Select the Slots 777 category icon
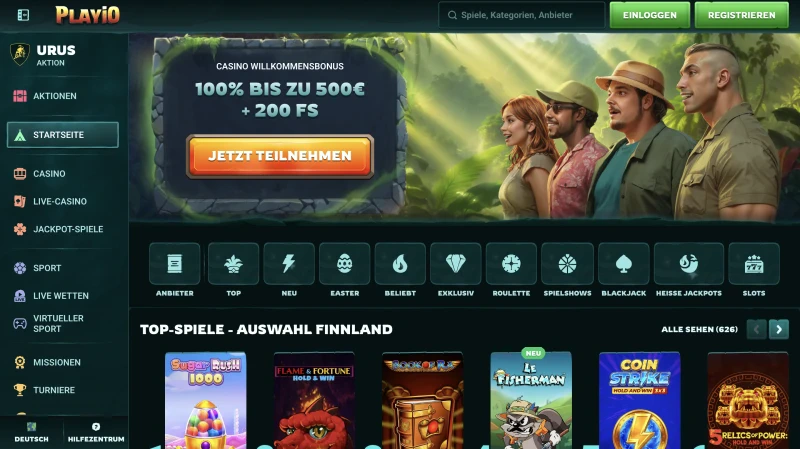 tap(754, 264)
